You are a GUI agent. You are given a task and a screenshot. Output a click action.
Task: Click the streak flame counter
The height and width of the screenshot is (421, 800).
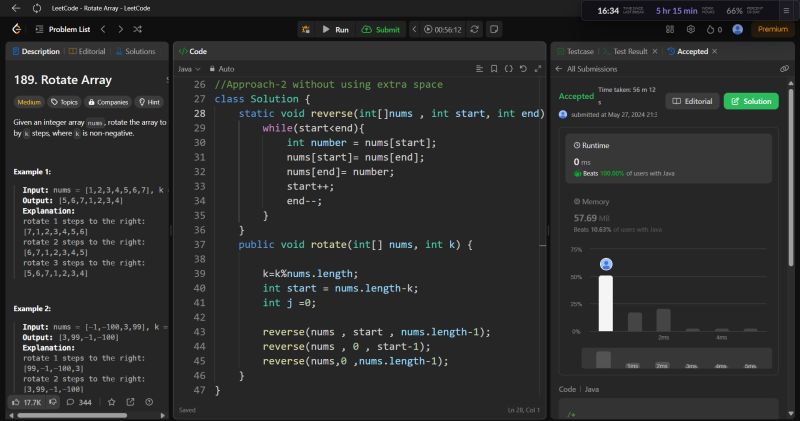pos(714,30)
